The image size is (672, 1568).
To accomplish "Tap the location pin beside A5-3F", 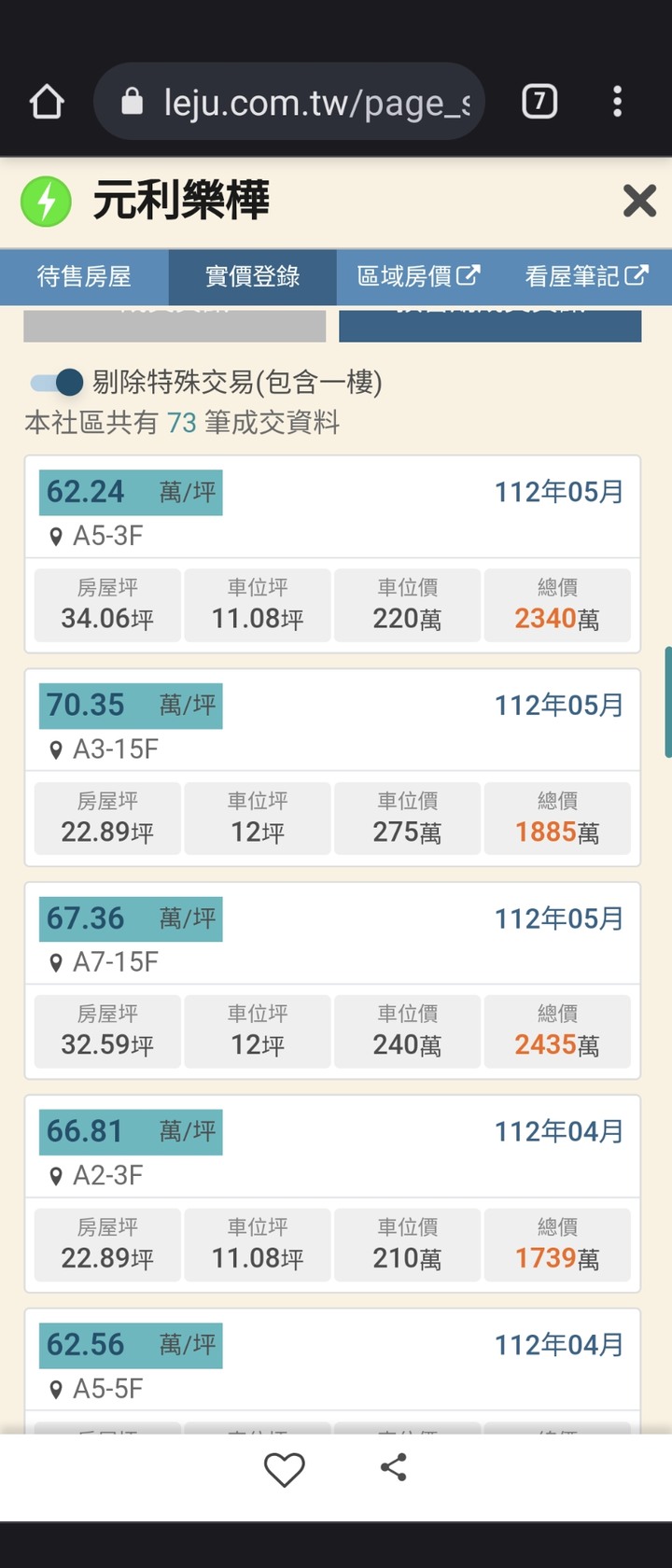I will (x=56, y=537).
